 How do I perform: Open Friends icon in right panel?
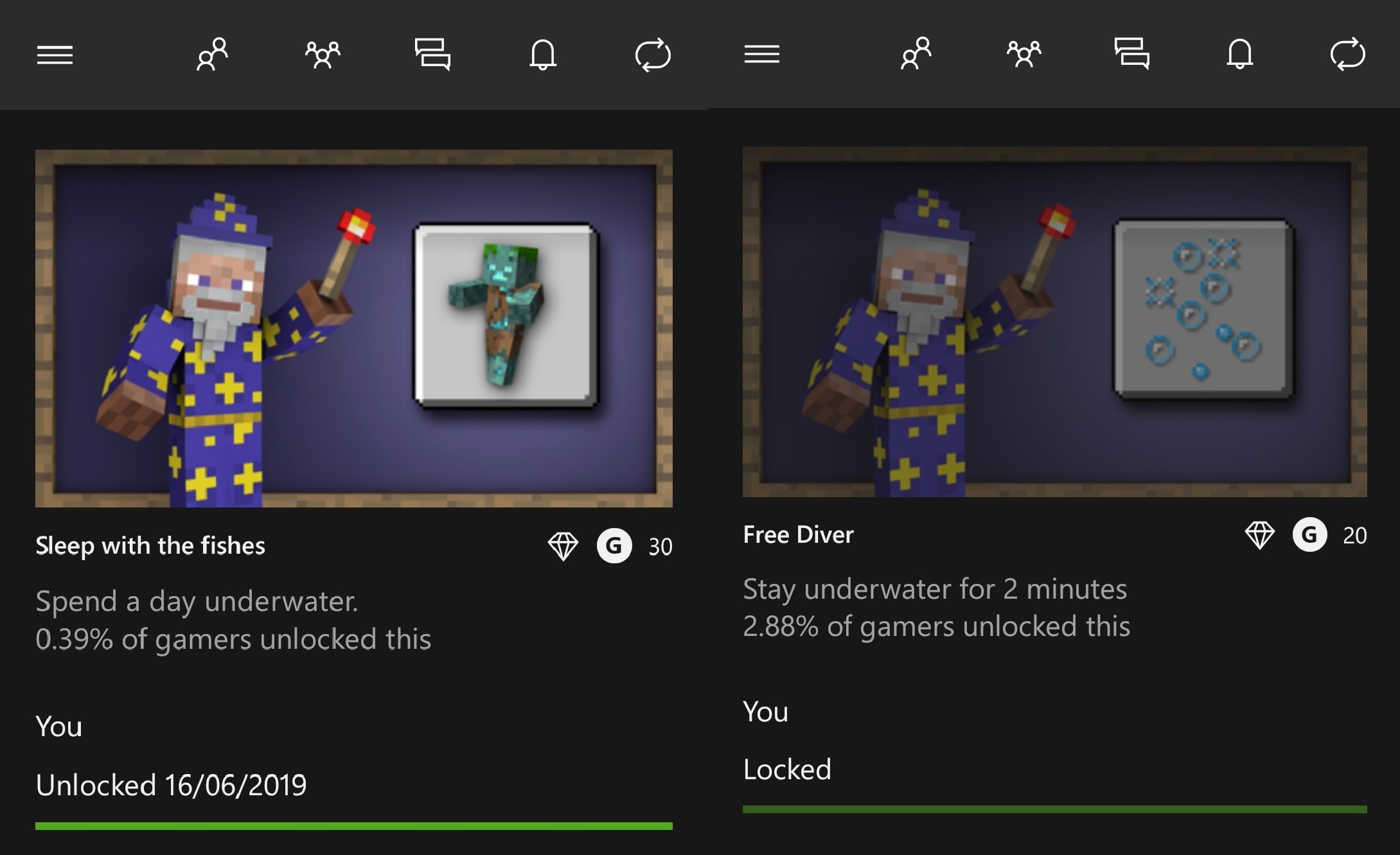pos(916,53)
